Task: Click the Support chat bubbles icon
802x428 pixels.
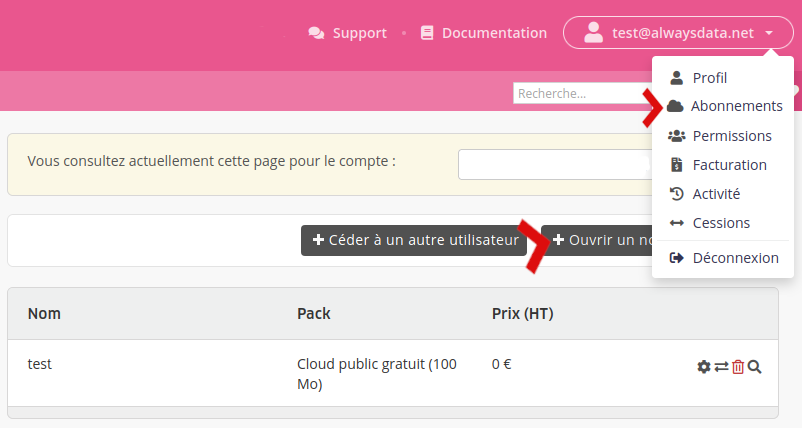Action: click(316, 33)
